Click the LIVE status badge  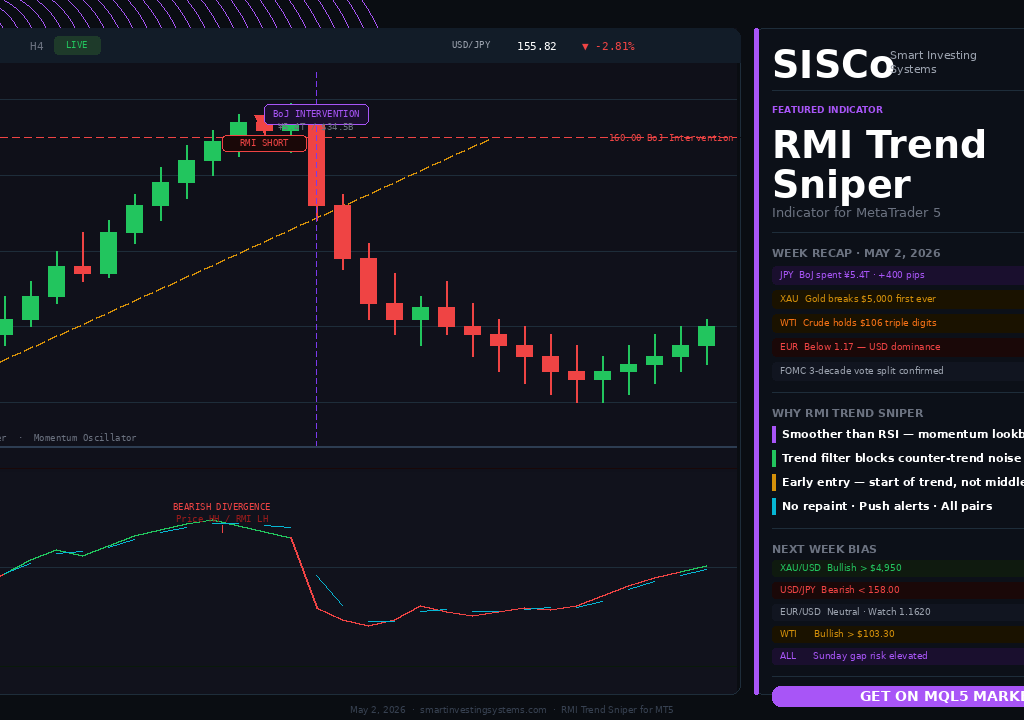[x=77, y=45]
